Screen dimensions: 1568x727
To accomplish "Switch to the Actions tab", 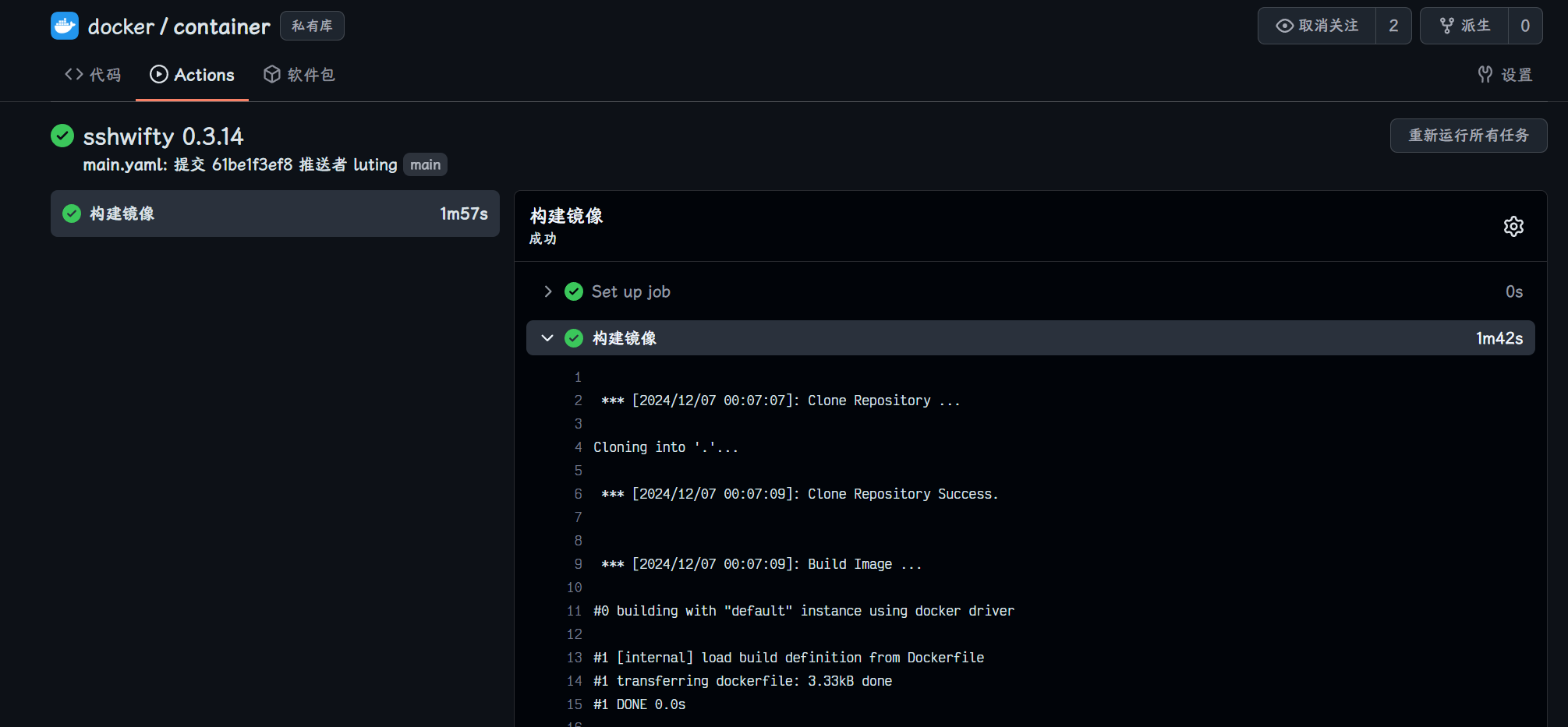I will (192, 75).
